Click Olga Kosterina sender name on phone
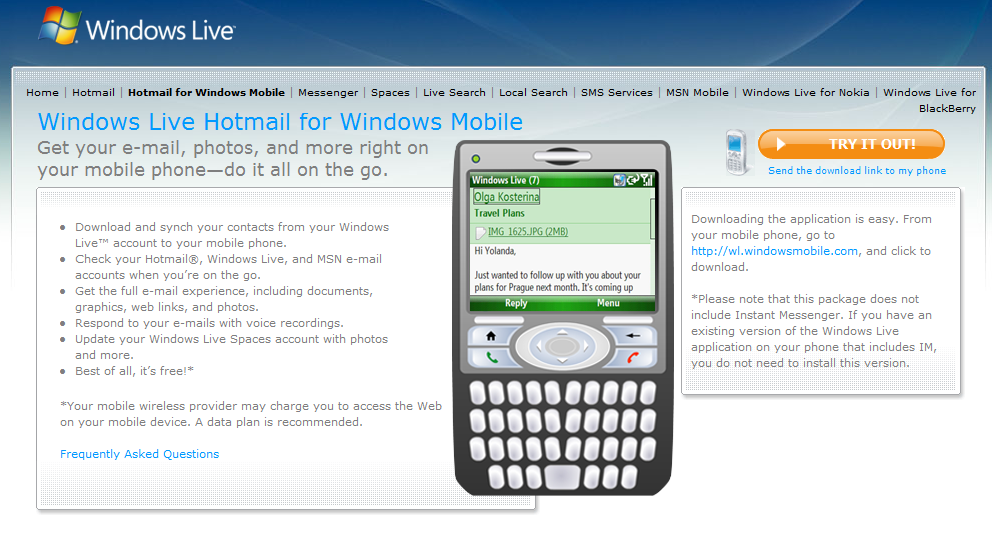Screen dimensions: 992x545 coord(507,197)
